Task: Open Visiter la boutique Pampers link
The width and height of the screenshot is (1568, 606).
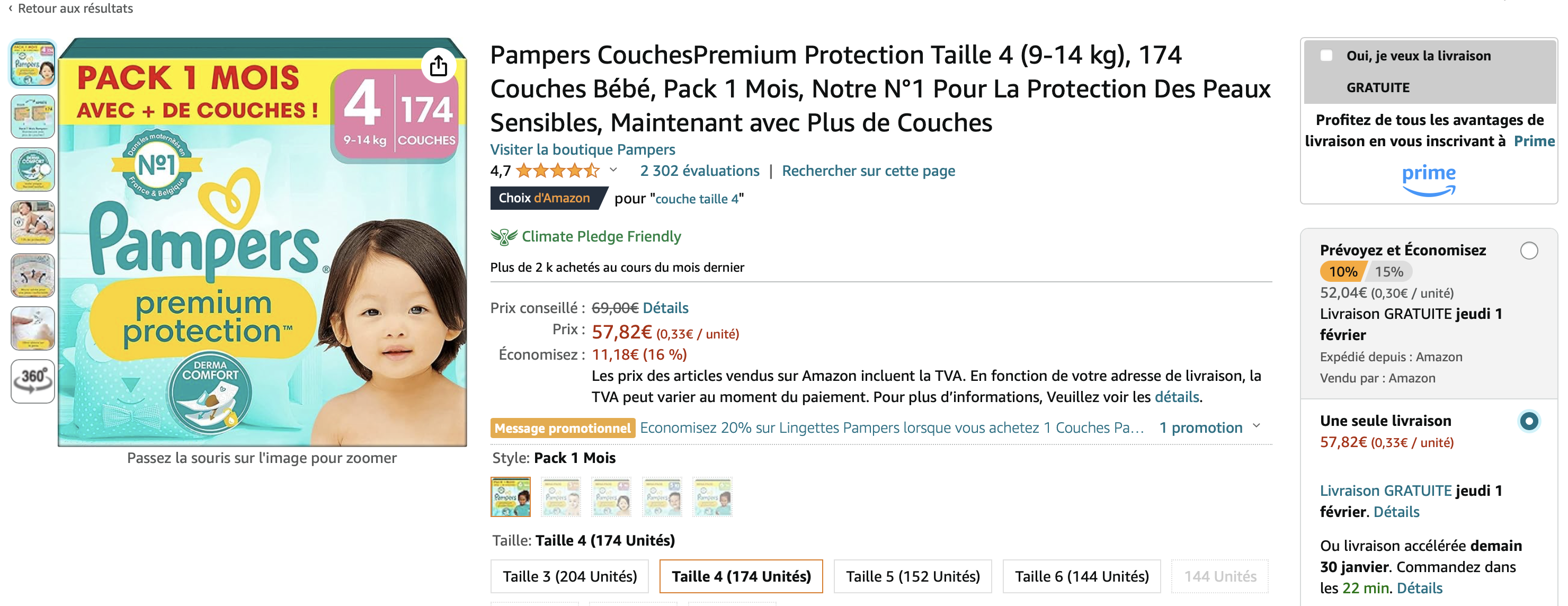Action: [x=583, y=150]
